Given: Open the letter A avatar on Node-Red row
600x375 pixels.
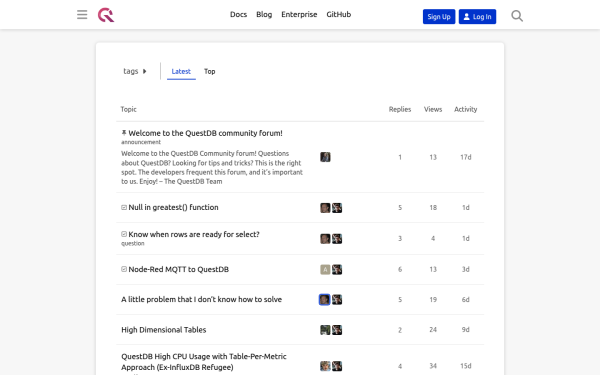Looking at the screenshot, I should [325, 269].
